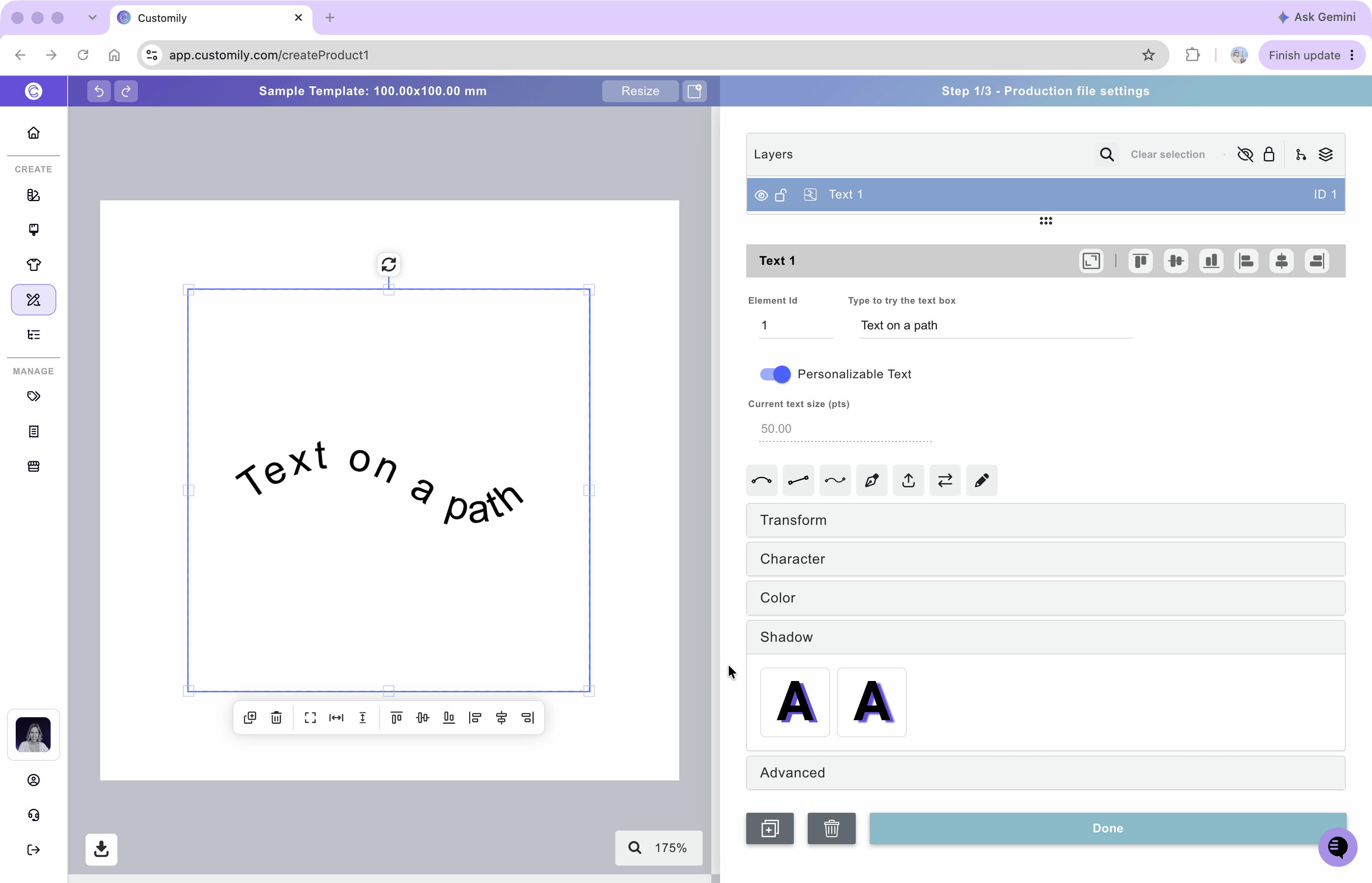Align right using Text 1 header icon
1372x883 pixels.
1317,261
